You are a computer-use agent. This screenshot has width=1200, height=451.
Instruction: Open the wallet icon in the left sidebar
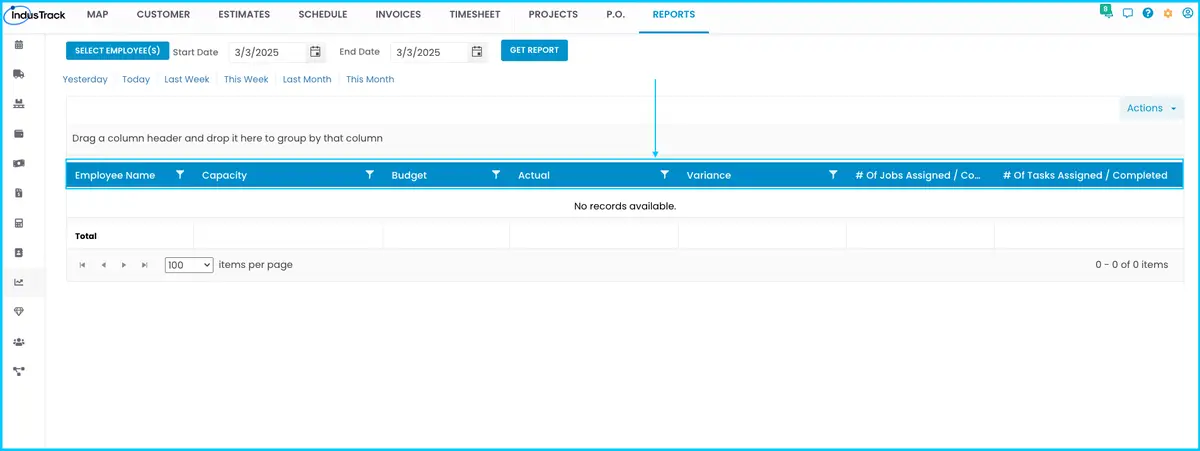pyautogui.click(x=19, y=134)
